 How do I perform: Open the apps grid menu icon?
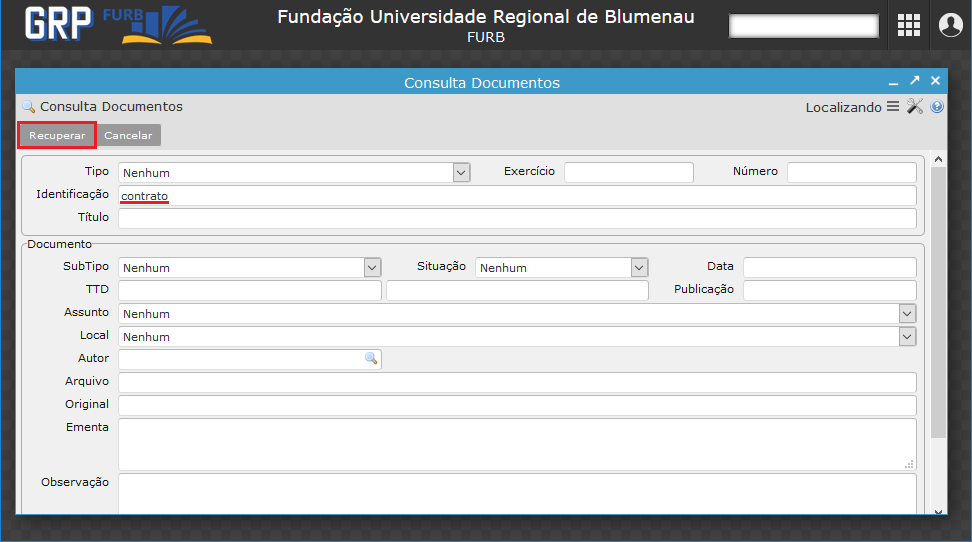(x=908, y=26)
